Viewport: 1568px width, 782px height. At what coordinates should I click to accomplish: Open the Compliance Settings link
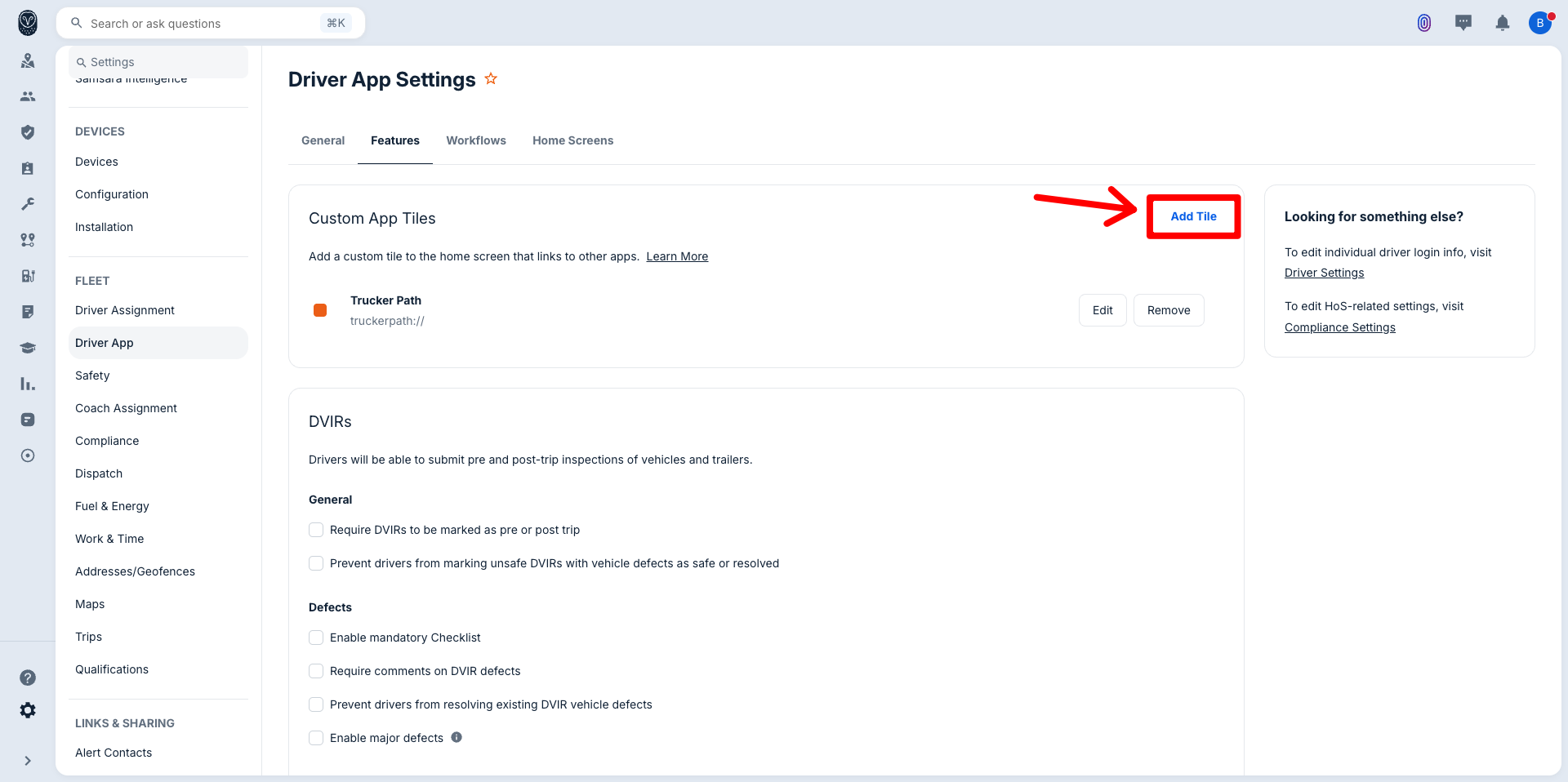[x=1339, y=327]
